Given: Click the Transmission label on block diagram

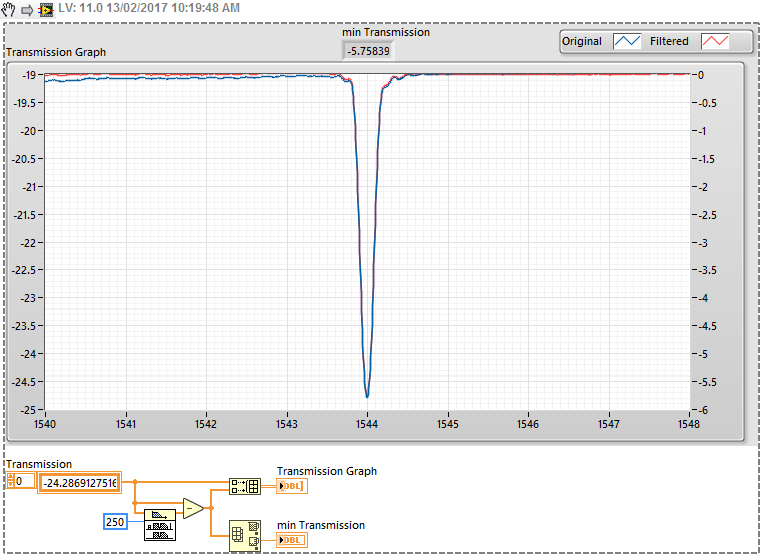Looking at the screenshot, I should pos(39,464).
